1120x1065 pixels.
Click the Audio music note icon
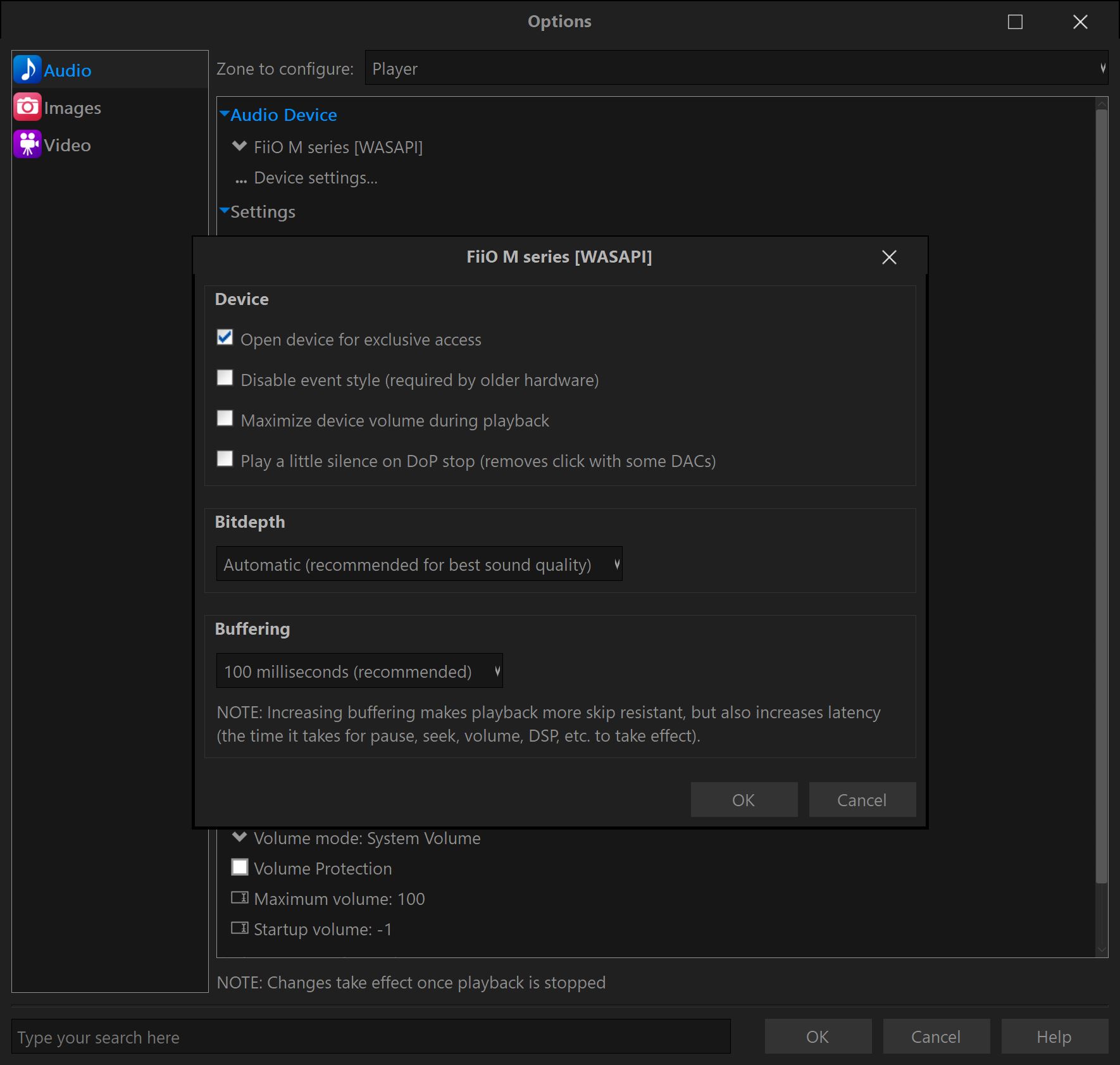pos(27,70)
